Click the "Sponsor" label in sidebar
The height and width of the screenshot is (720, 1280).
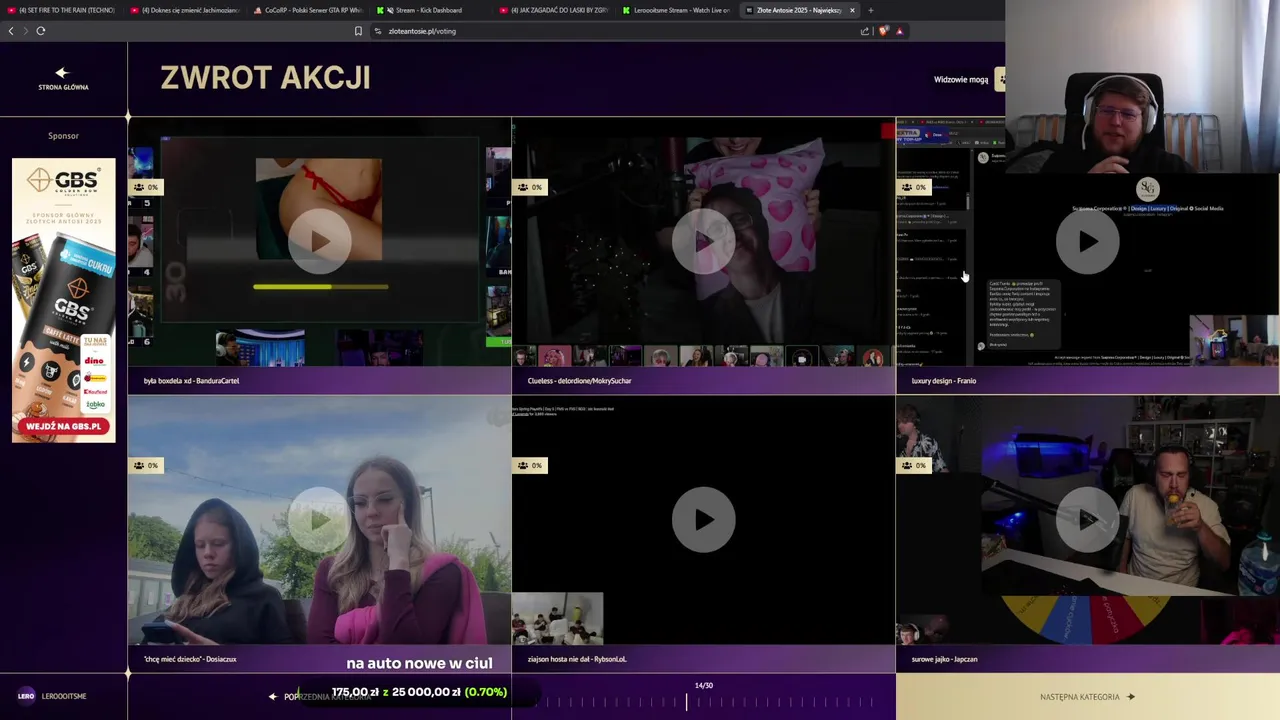pyautogui.click(x=63, y=136)
